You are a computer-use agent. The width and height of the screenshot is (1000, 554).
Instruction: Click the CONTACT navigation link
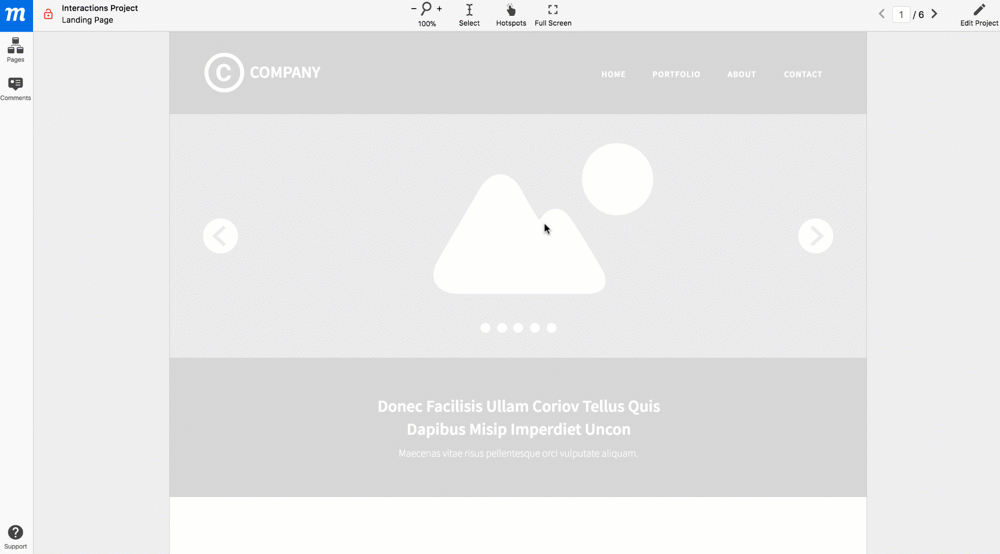point(803,74)
